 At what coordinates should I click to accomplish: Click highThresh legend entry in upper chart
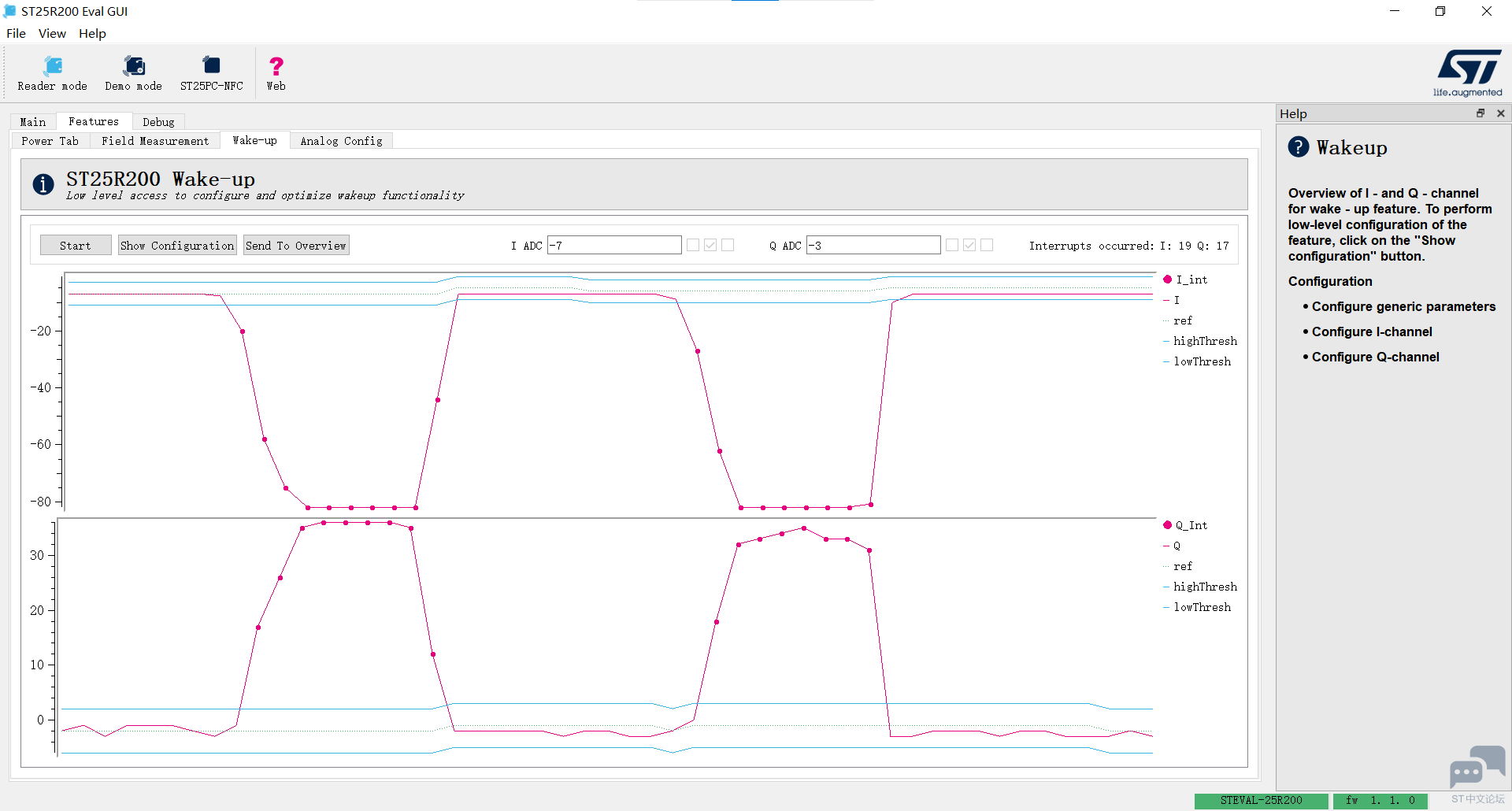[1200, 341]
